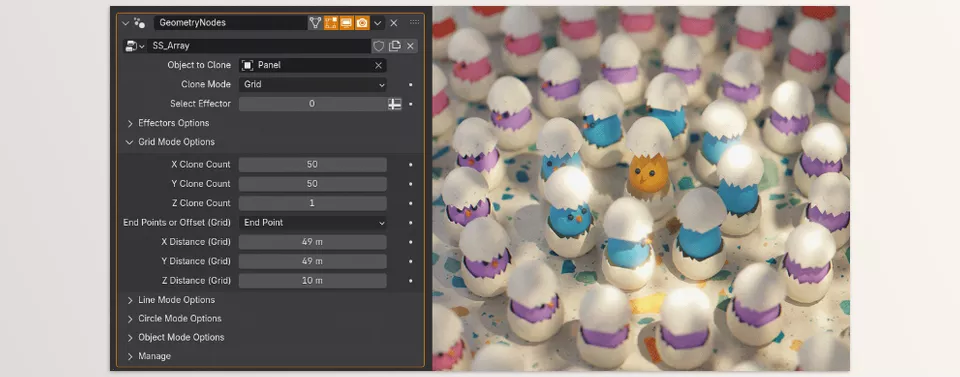Open the Clone Mode Grid dropdown
The height and width of the screenshot is (377, 960).
(x=312, y=84)
